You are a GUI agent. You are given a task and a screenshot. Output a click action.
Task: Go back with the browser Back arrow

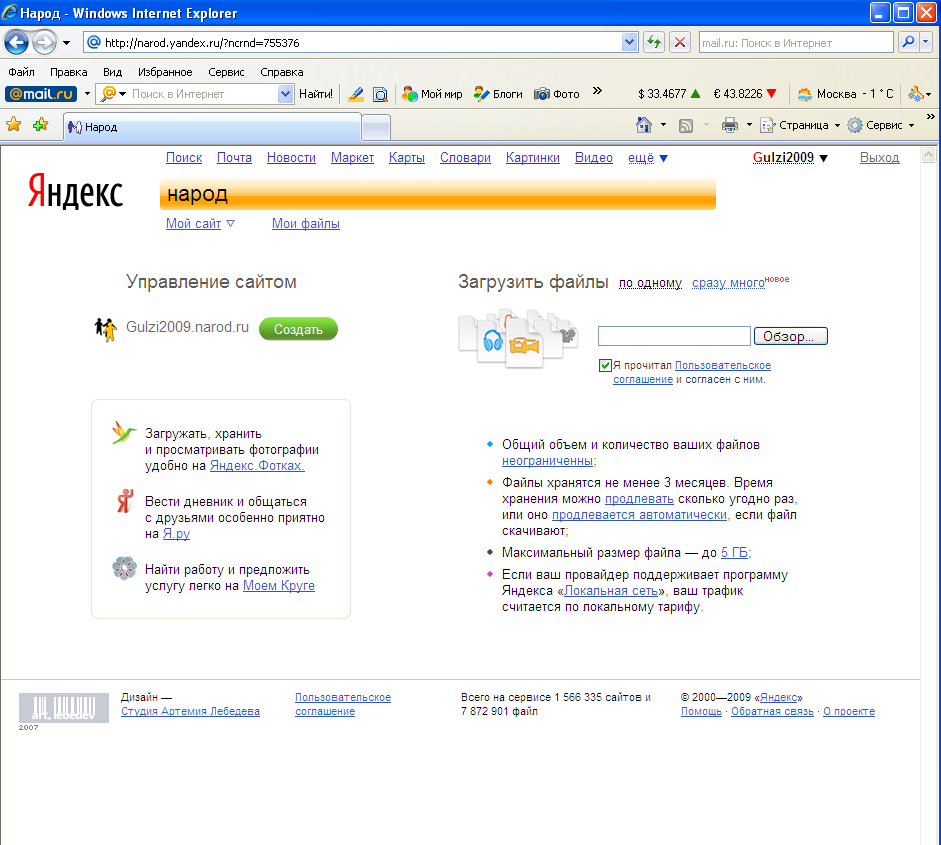tap(16, 43)
